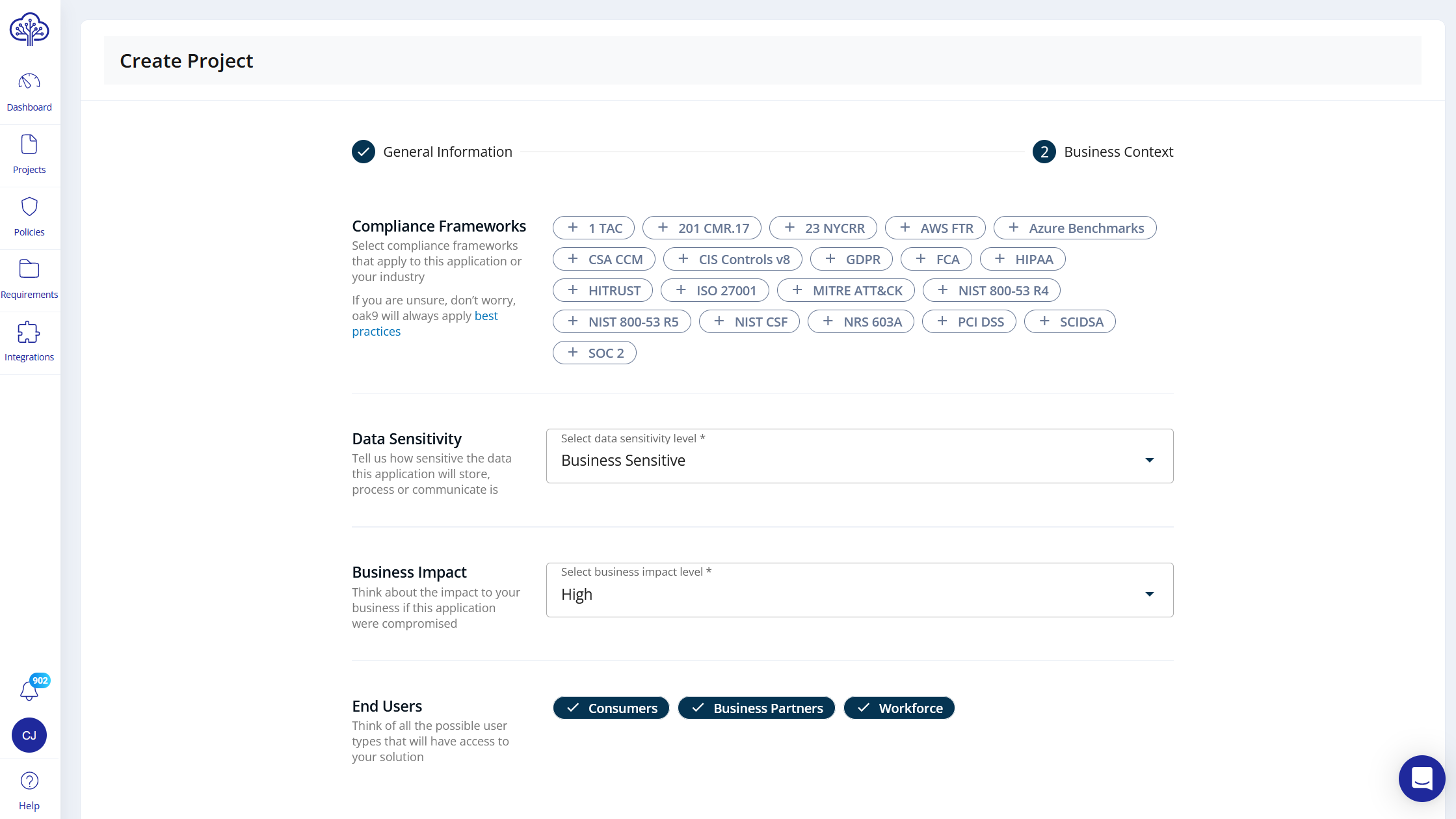1456x819 pixels.
Task: Add the NIST 800-53 R4 framework
Action: click(992, 290)
